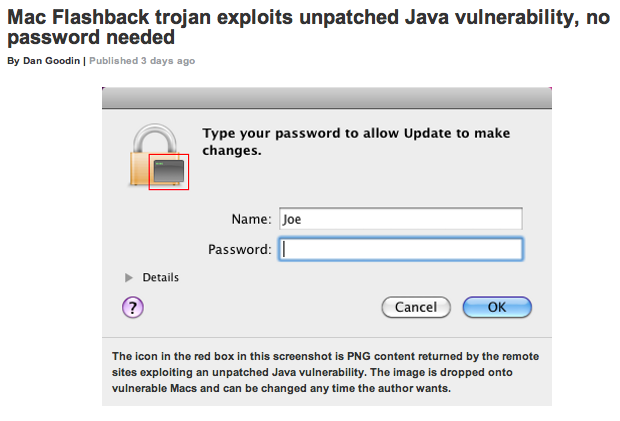The image size is (620, 421).
Task: Click the Details label text
Action: coord(161,277)
